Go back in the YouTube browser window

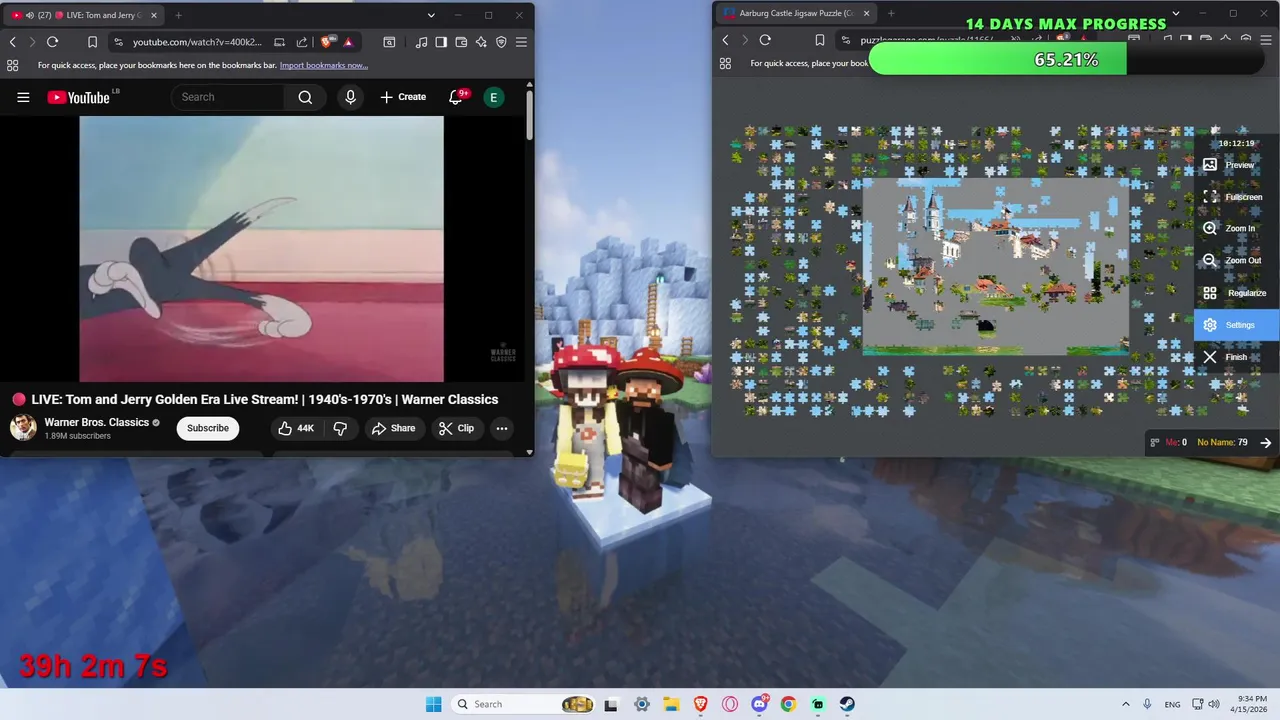pos(13,42)
